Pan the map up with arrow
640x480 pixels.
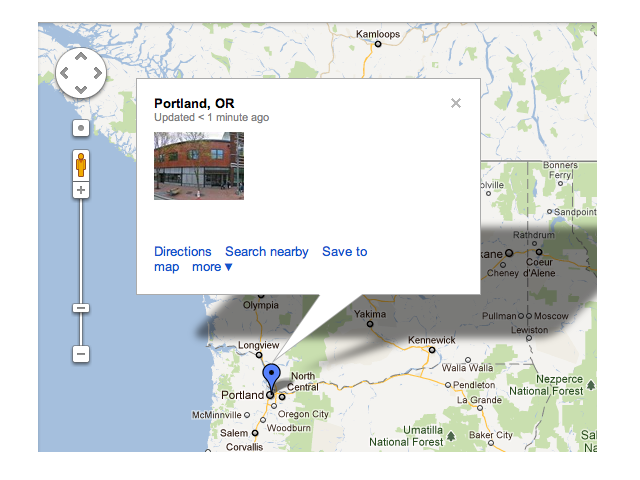pyautogui.click(x=81, y=58)
